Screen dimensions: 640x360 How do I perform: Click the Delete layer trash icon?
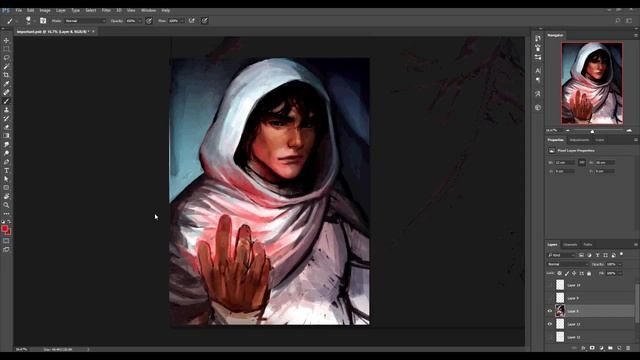[628, 348]
